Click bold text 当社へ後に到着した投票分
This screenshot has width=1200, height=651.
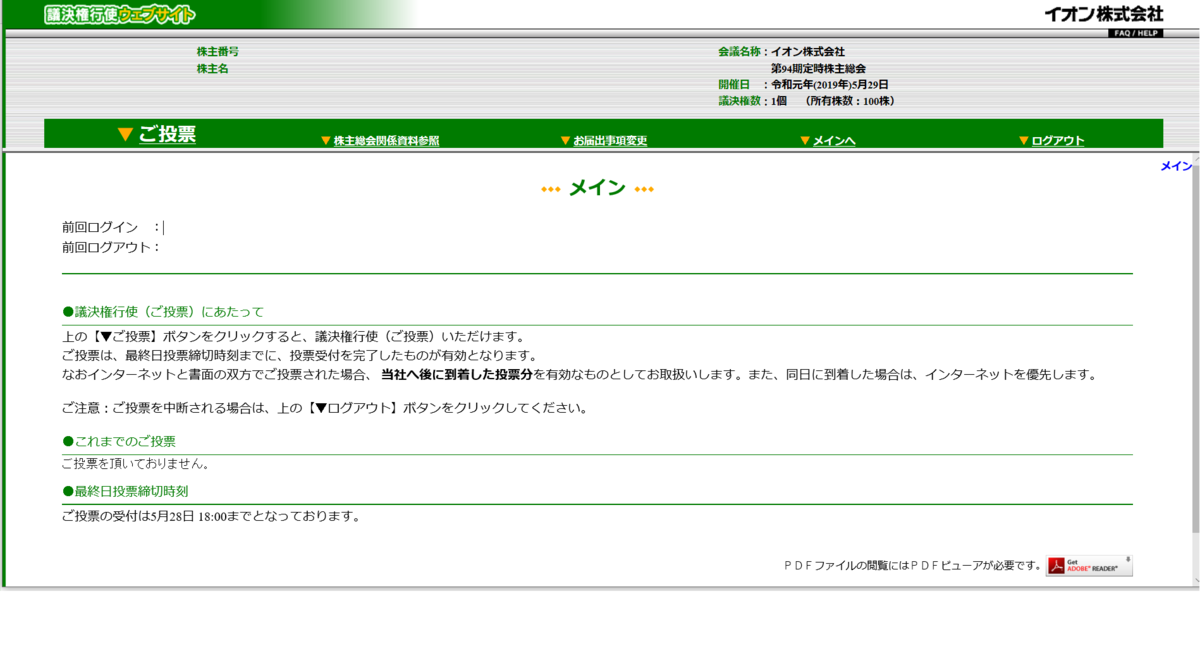[x=457, y=375]
